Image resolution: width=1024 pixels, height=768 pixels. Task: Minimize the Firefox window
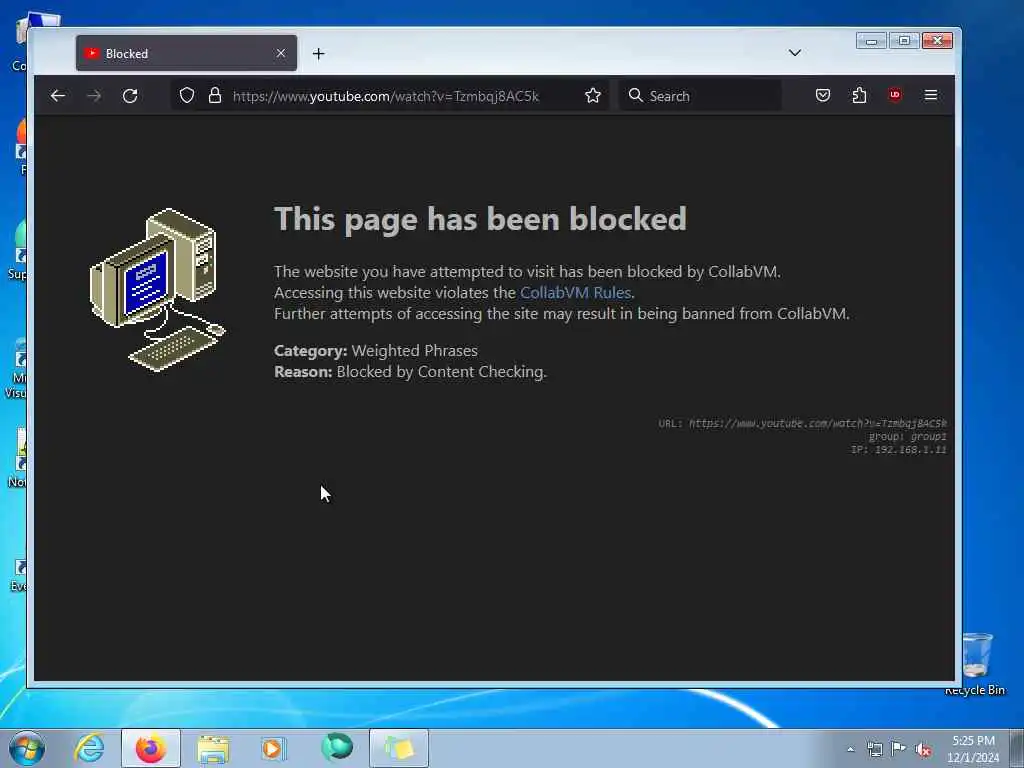tap(871, 40)
